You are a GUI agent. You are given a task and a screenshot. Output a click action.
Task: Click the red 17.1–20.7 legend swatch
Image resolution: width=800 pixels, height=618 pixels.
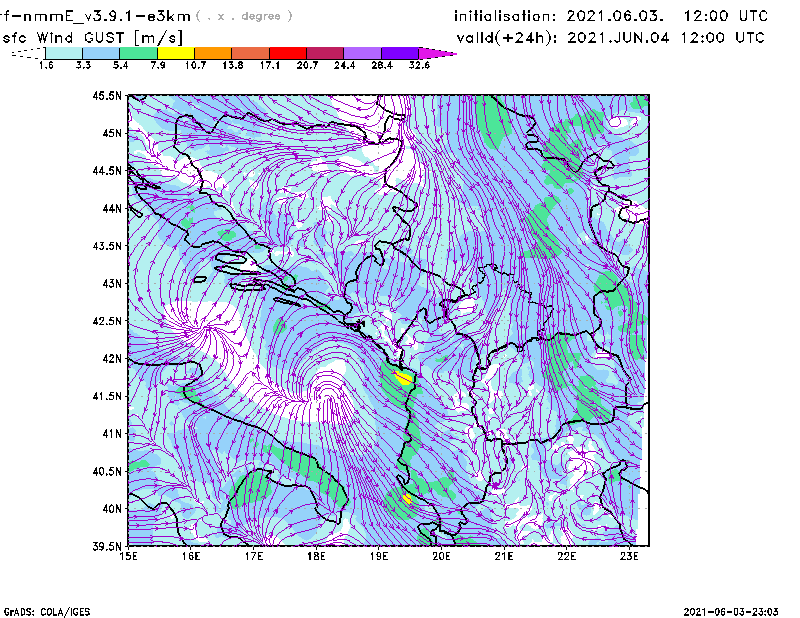pyautogui.click(x=288, y=53)
